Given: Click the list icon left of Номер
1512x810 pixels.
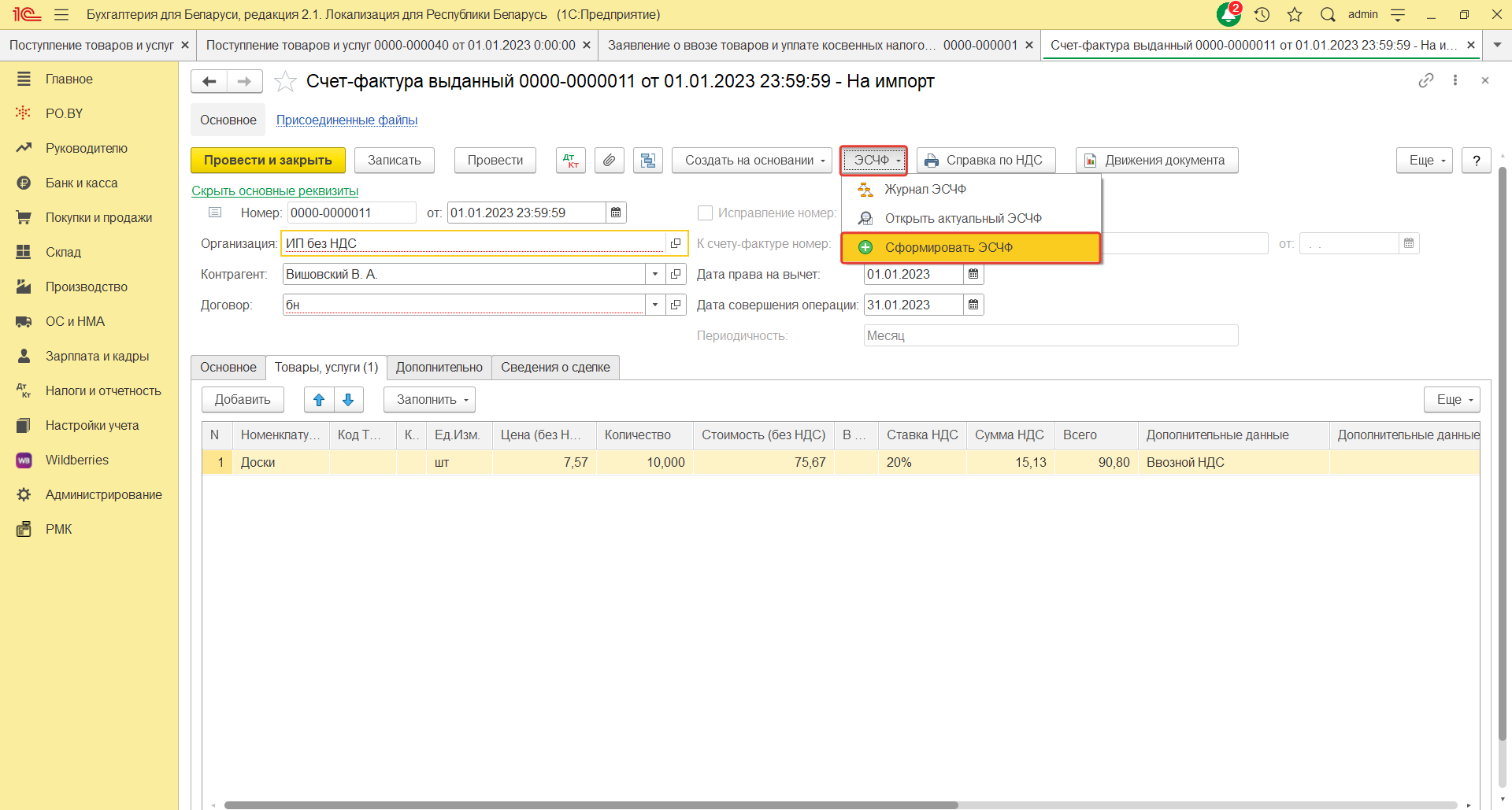Looking at the screenshot, I should click(x=215, y=213).
